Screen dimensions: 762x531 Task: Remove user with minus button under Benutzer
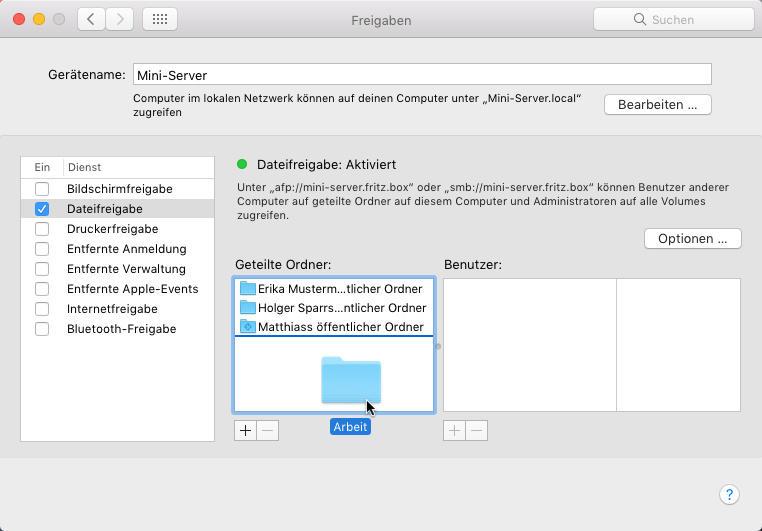point(477,430)
